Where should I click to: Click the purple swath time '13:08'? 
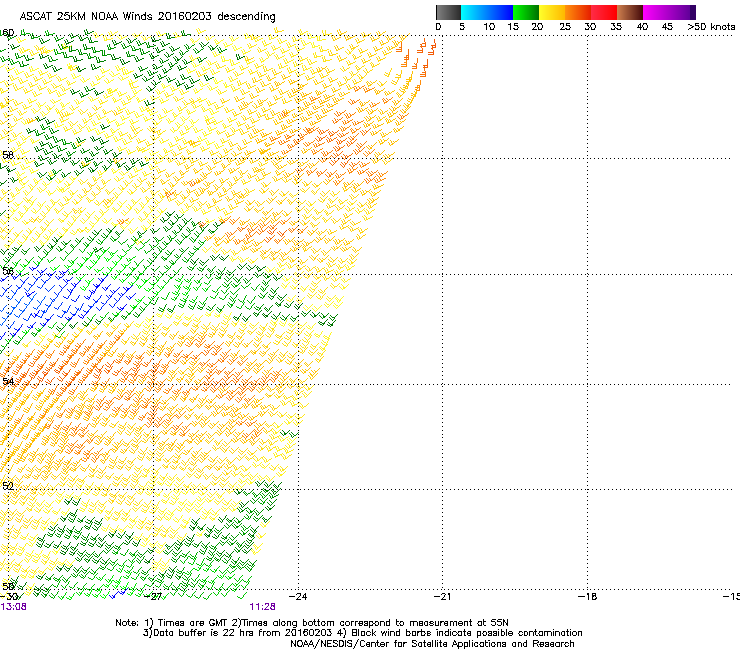[14, 607]
